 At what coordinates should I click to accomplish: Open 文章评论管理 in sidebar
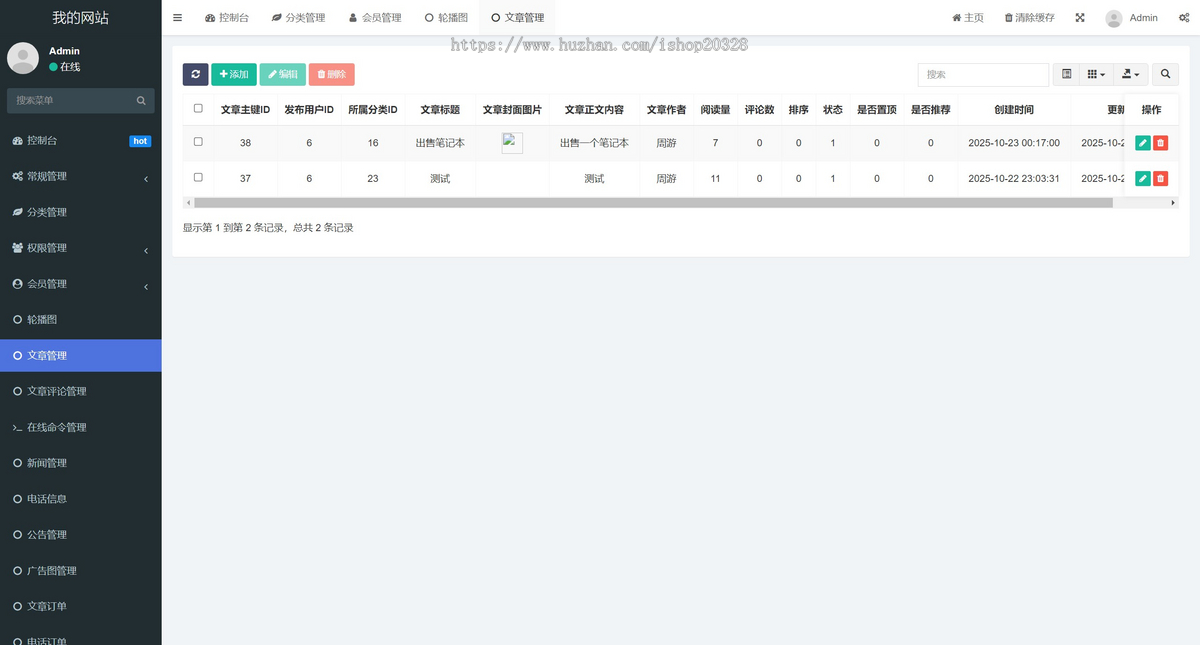80,391
